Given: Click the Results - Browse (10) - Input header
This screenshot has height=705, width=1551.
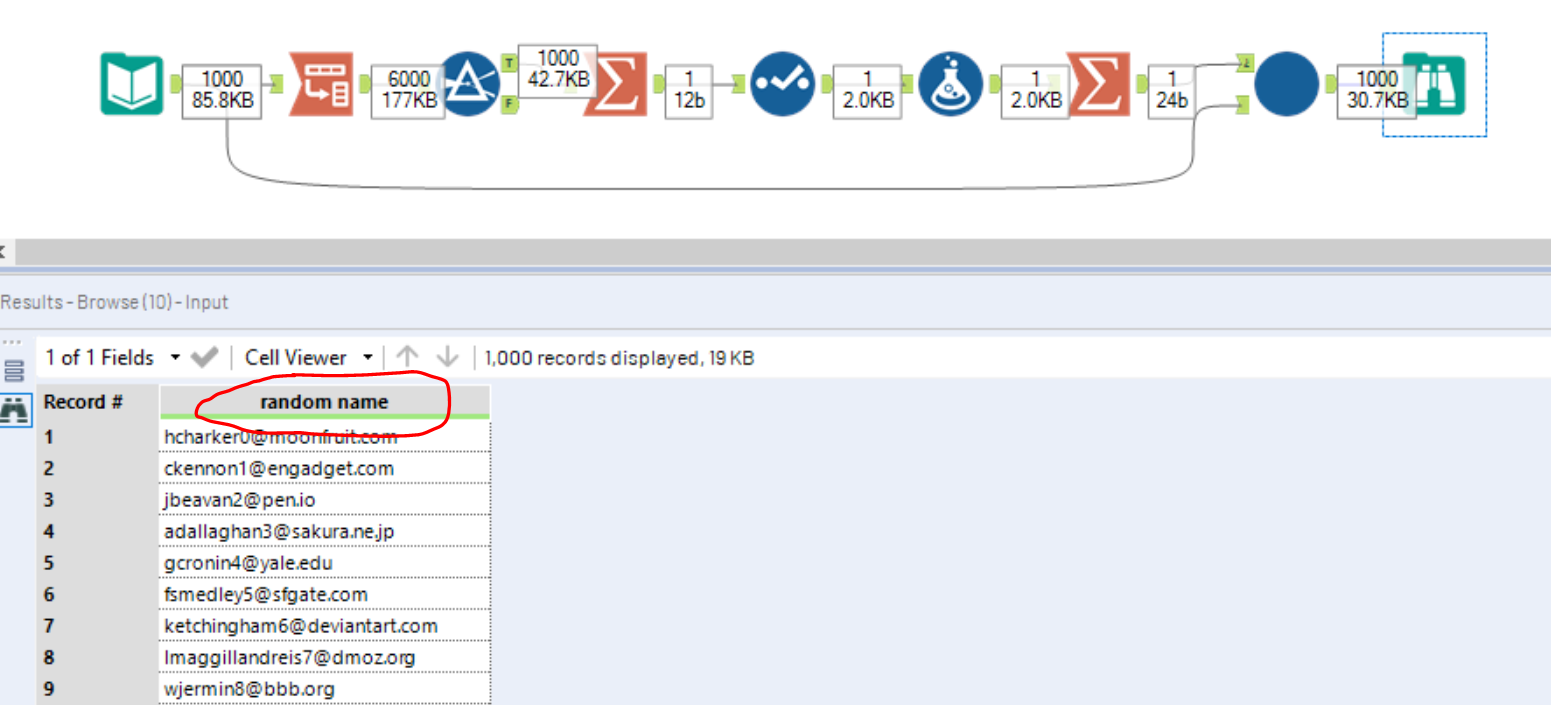Looking at the screenshot, I should [113, 302].
